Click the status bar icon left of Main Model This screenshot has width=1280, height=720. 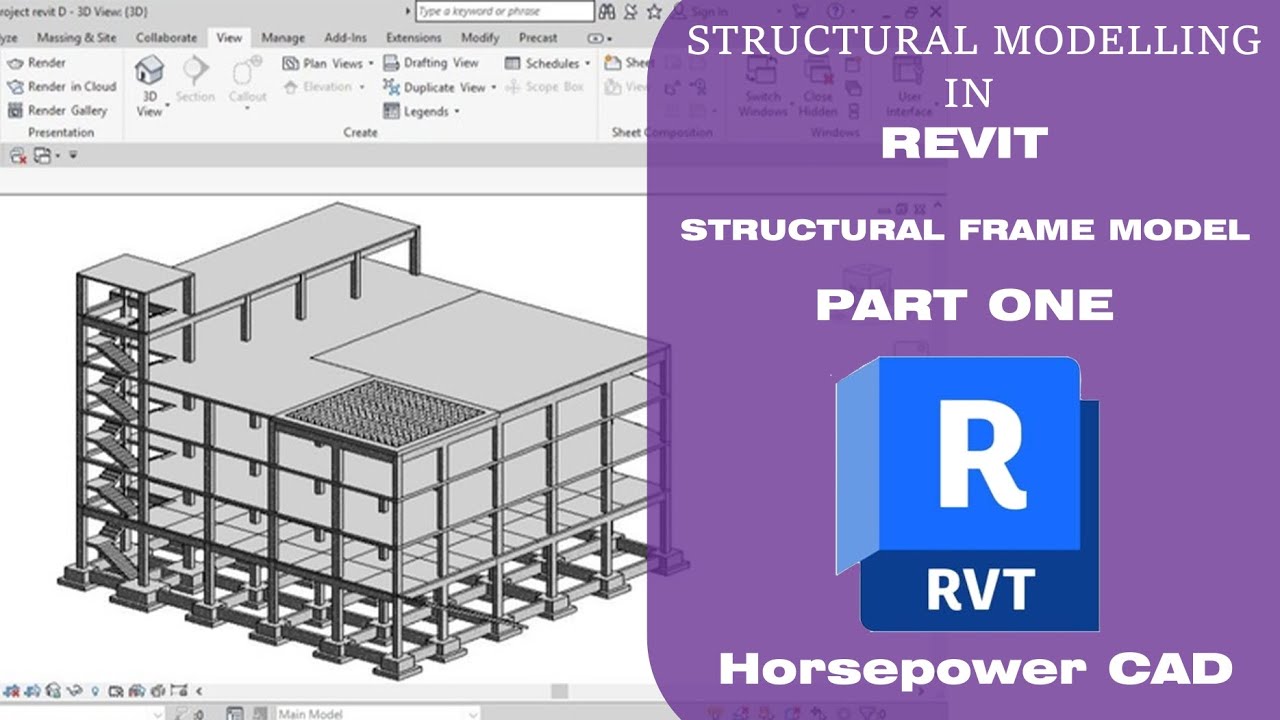(x=233, y=714)
